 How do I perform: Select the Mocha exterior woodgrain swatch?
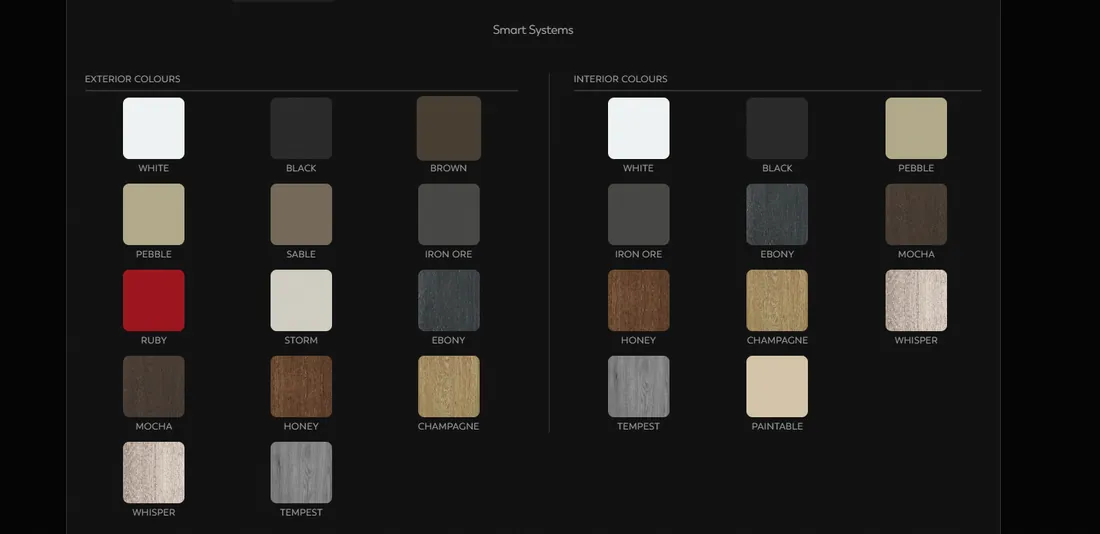coord(154,387)
